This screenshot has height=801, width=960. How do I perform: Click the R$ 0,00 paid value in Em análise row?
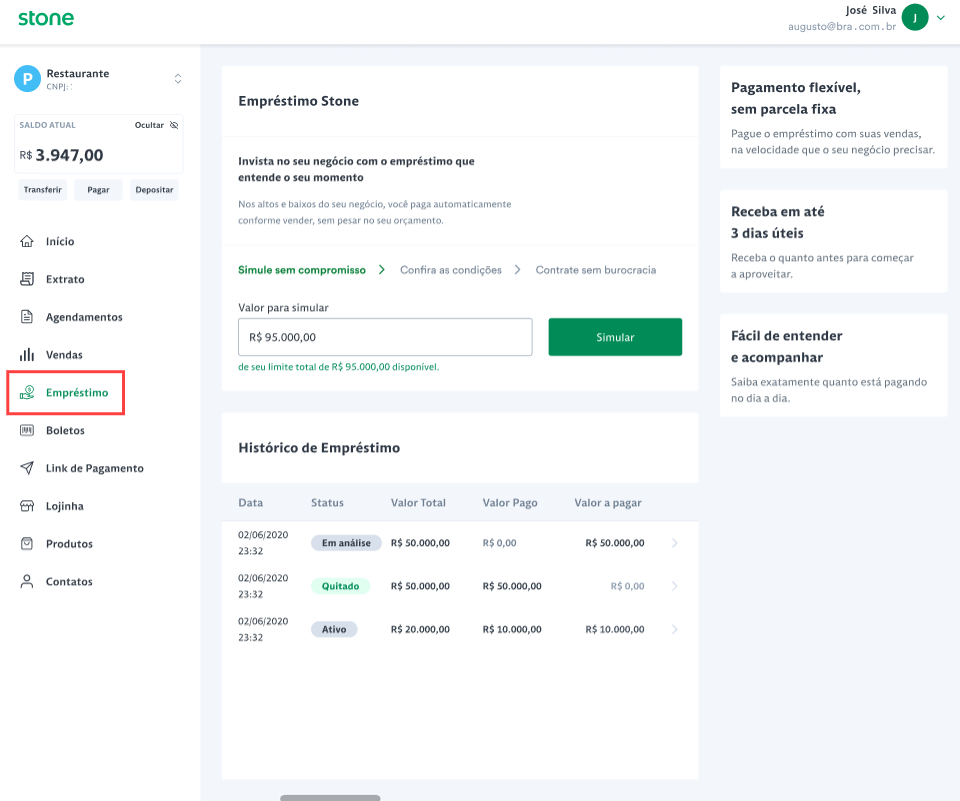pos(500,543)
